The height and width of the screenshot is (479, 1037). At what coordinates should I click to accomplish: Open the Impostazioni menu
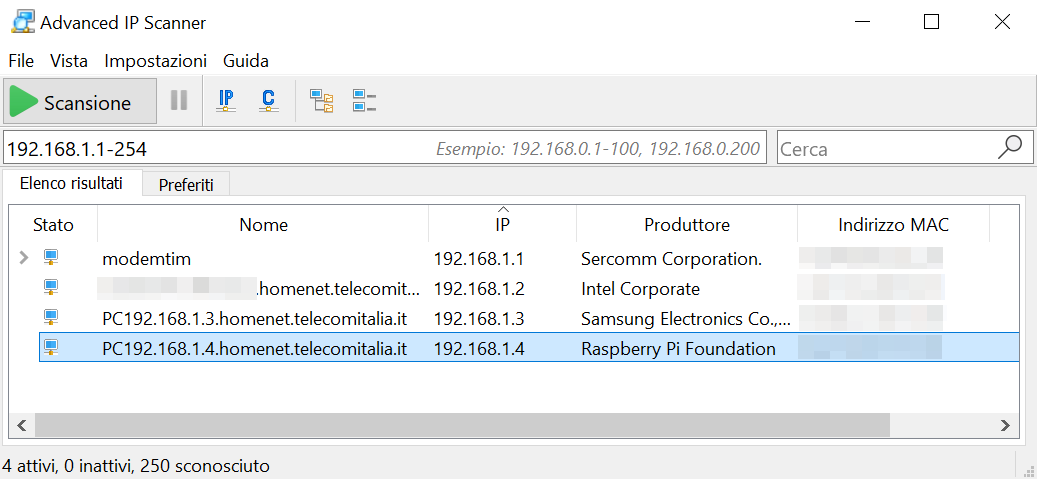pyautogui.click(x=155, y=61)
